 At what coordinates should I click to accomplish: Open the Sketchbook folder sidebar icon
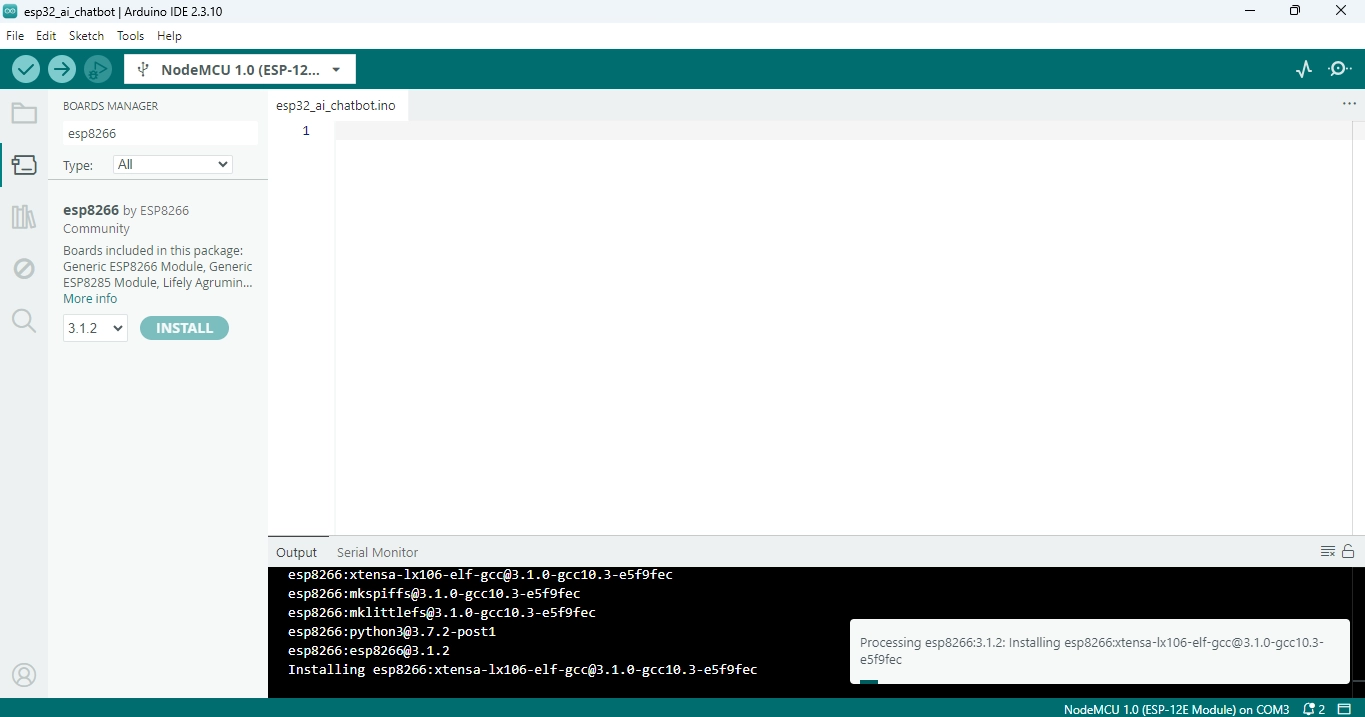[x=24, y=113]
